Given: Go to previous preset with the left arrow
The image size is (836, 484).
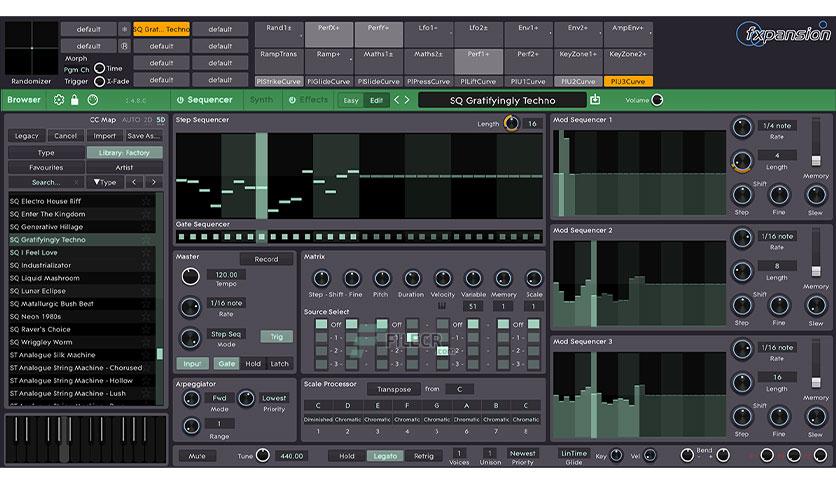Looking at the screenshot, I should [x=396, y=100].
